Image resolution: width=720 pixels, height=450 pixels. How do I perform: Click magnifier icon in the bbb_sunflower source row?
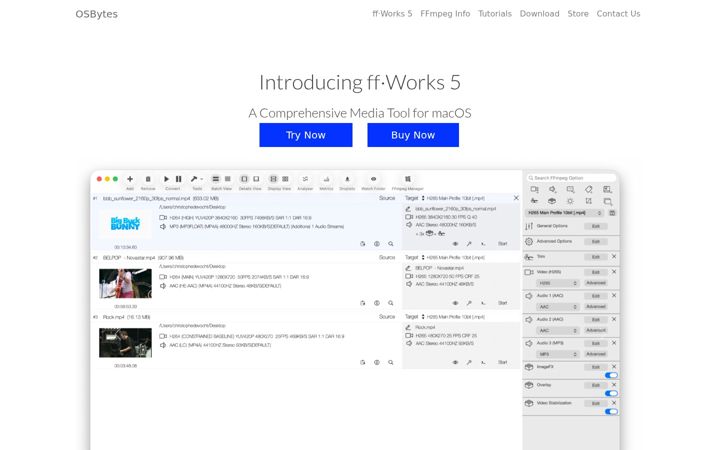point(391,244)
